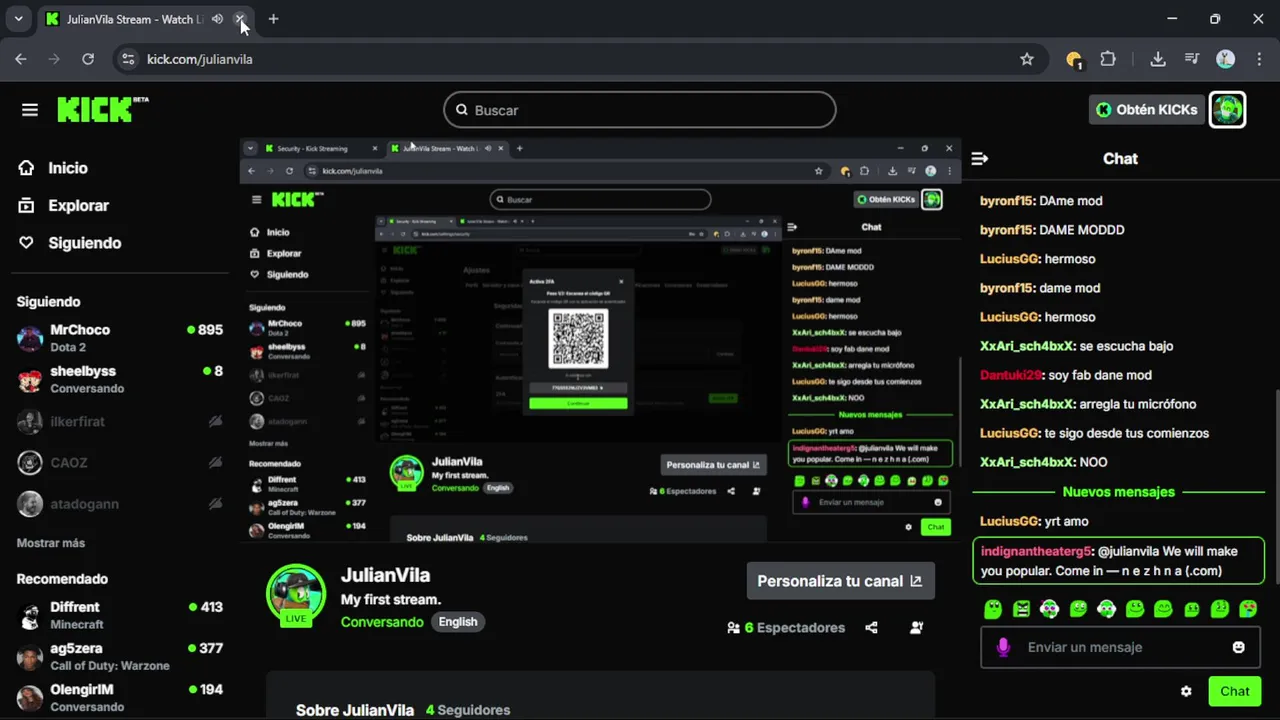Open the tab search dropdown arrow
1280x720 pixels.
pos(18,19)
